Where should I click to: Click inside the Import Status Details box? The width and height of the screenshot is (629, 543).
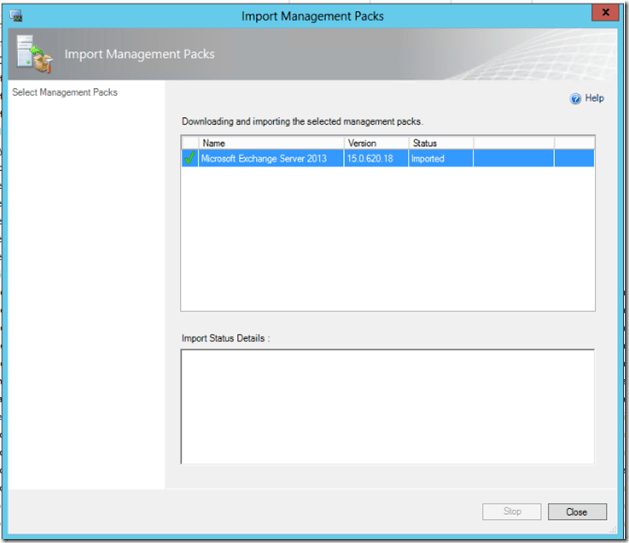(387, 405)
